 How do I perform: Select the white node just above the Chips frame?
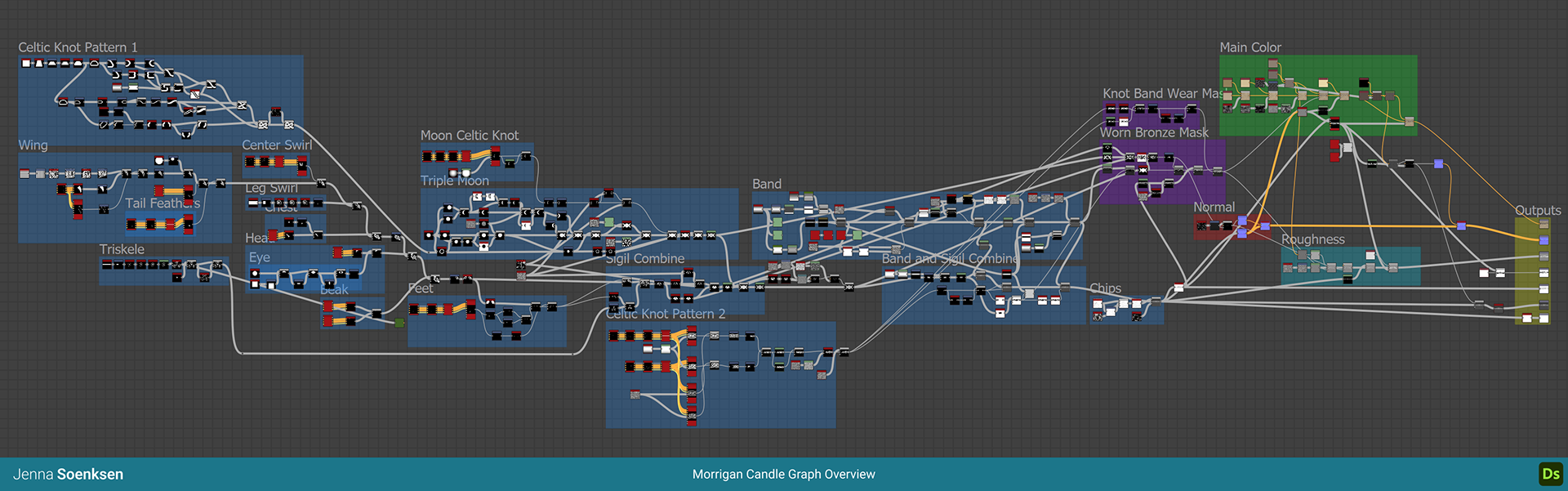[x=1178, y=287]
